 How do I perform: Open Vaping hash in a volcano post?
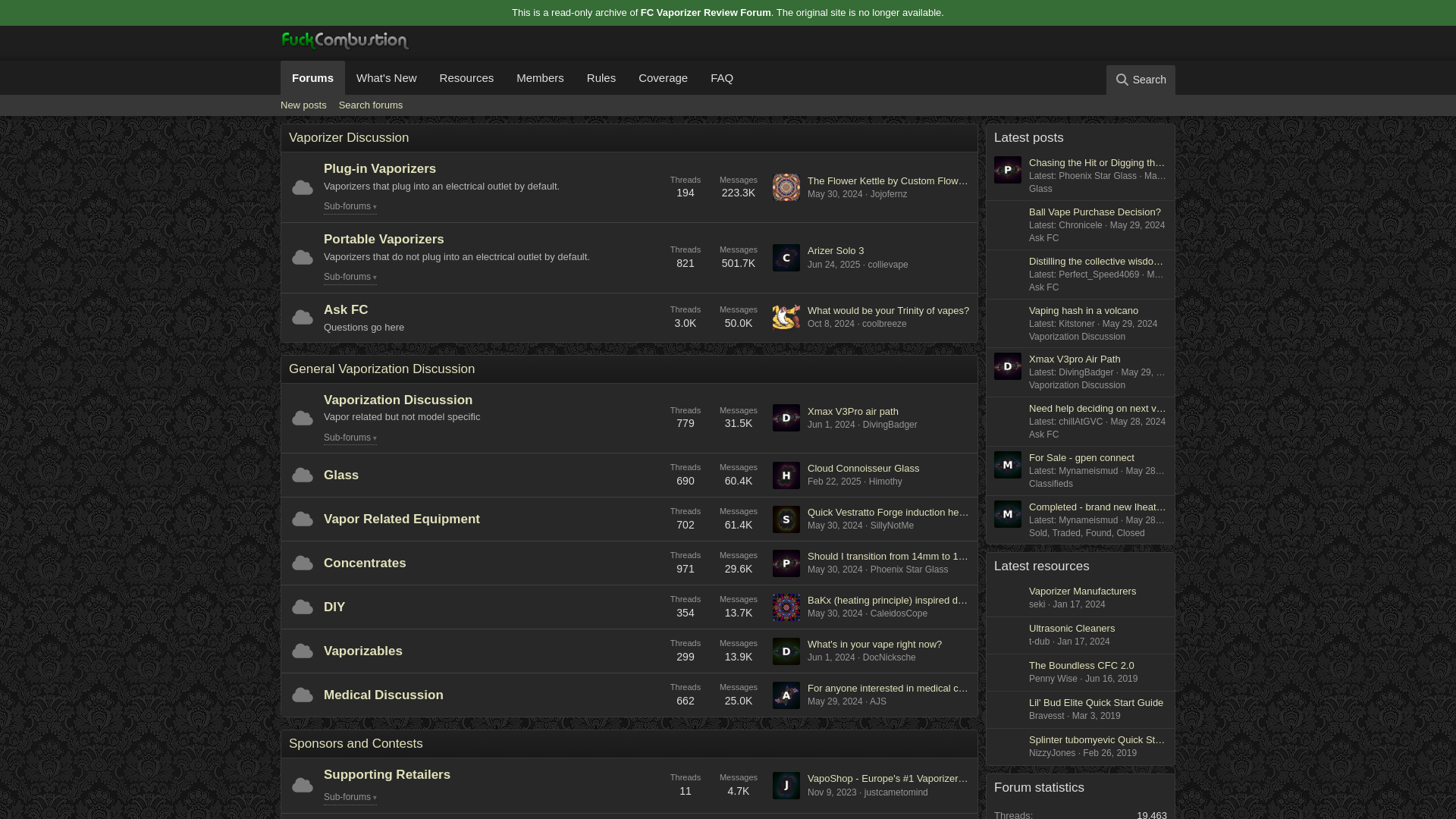pos(1083,310)
